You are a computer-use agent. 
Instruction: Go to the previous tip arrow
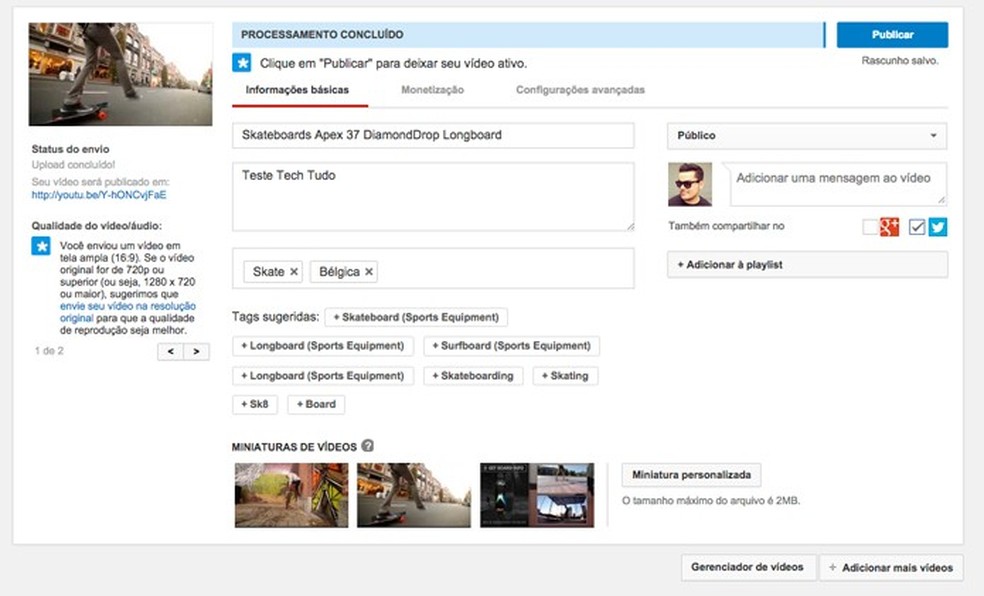(x=171, y=351)
